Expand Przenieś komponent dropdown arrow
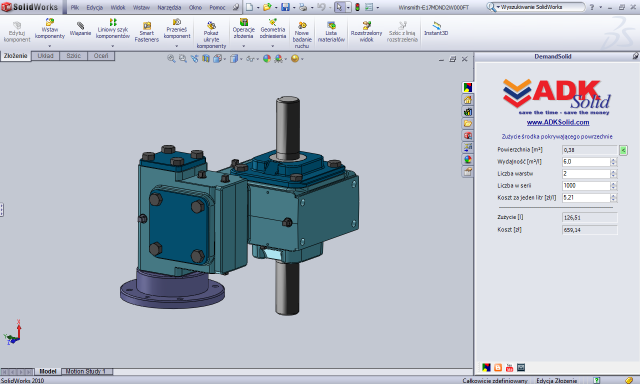Screen dimensions: 640x384 click(x=177, y=46)
